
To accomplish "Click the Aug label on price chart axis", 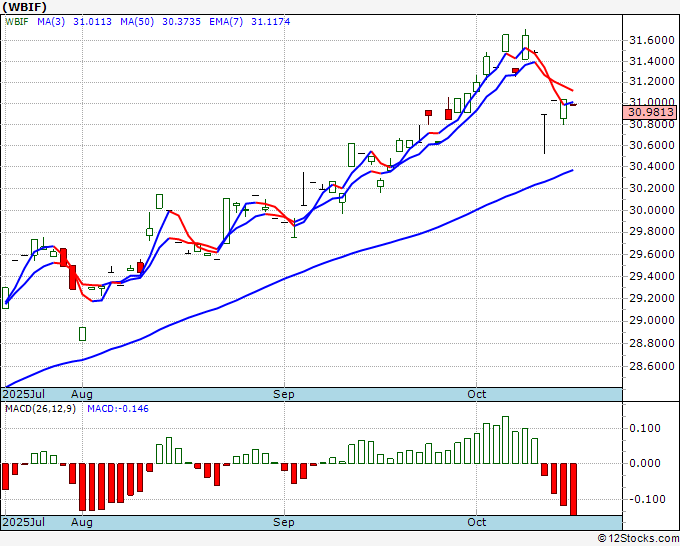I will coord(82,394).
